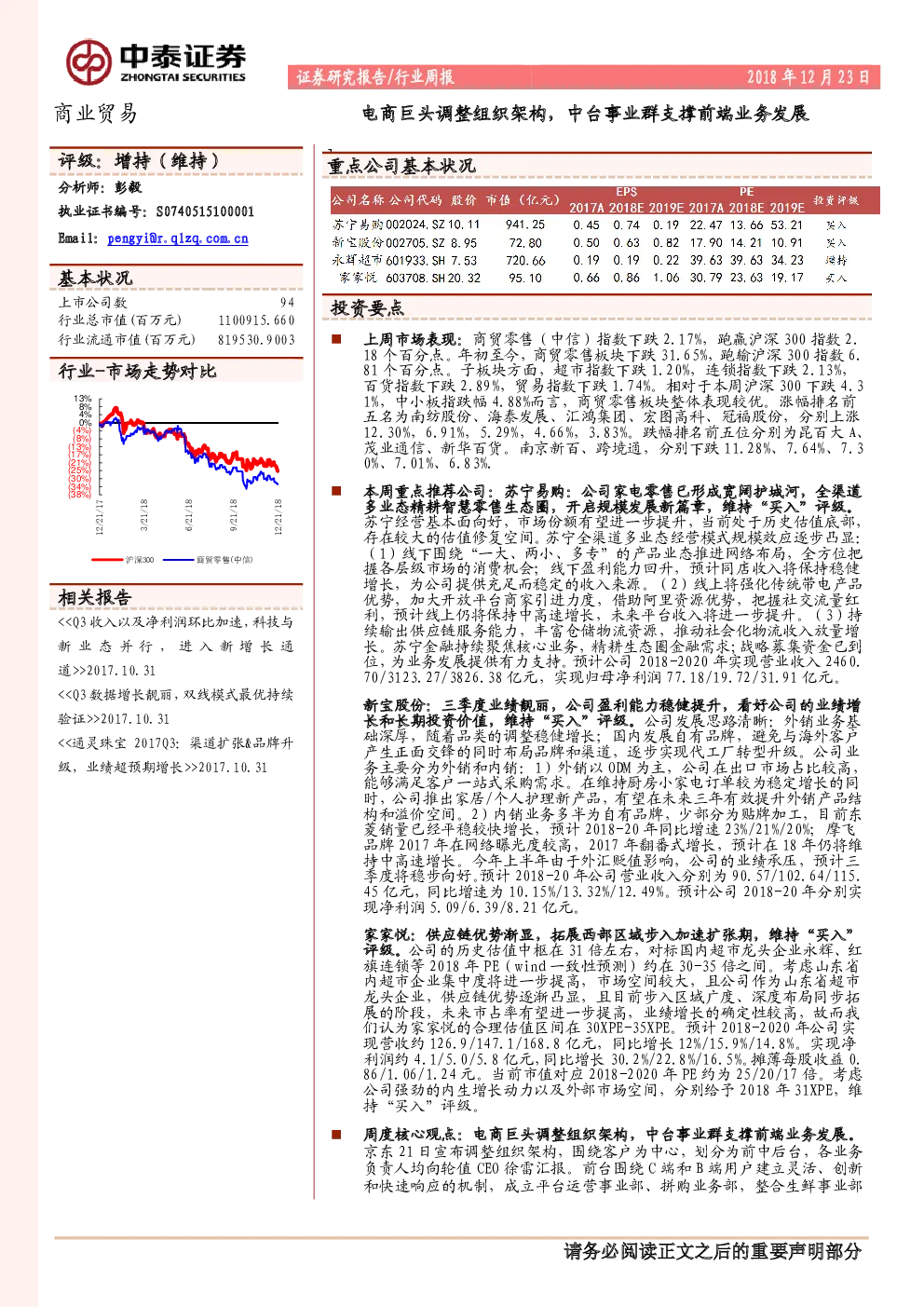Screen dimensions: 924x1307
Task: Select the rating heading 评级：增持（维持）
Action: click(140, 161)
